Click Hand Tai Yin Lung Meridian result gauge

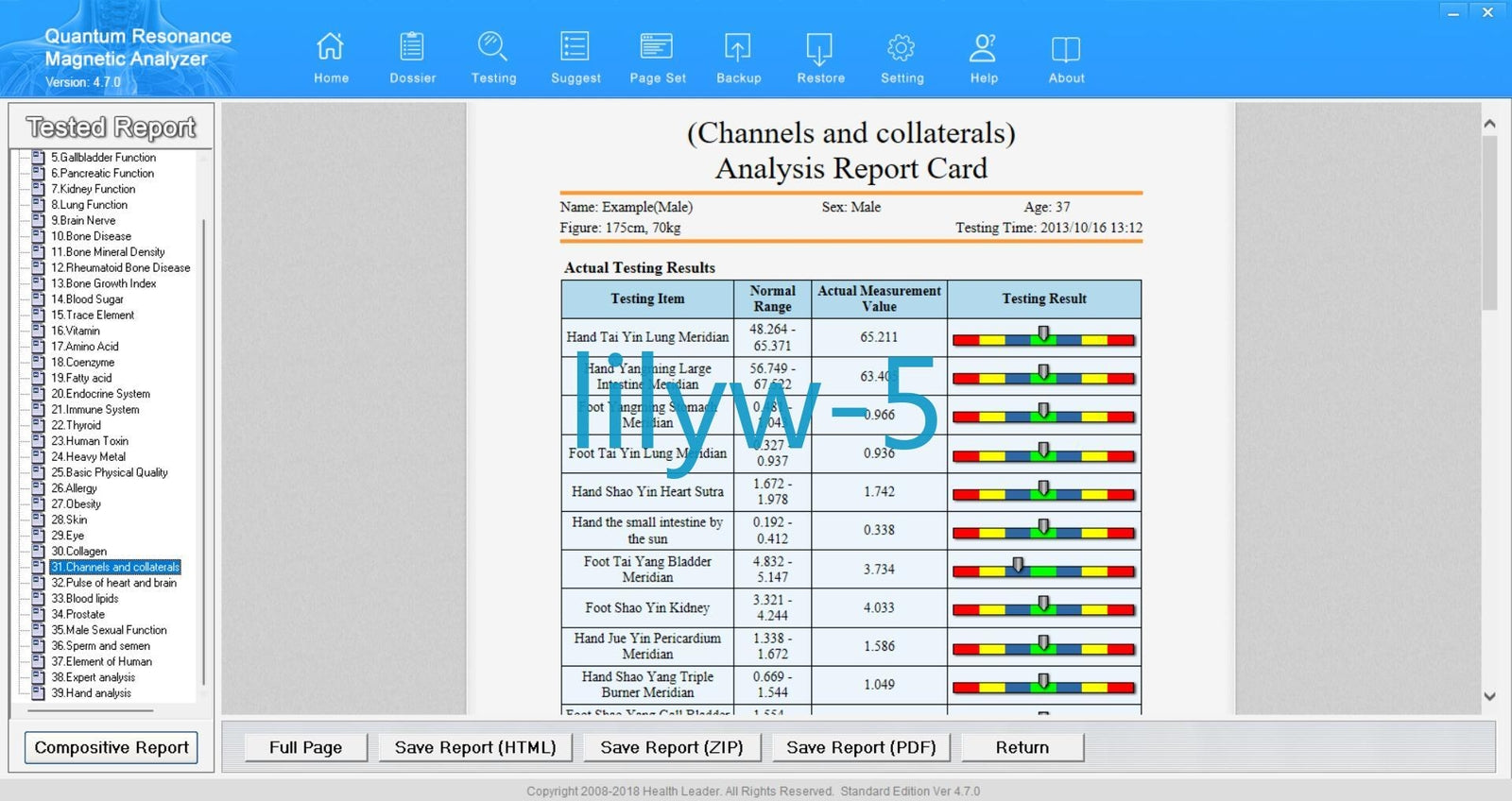tap(1043, 338)
